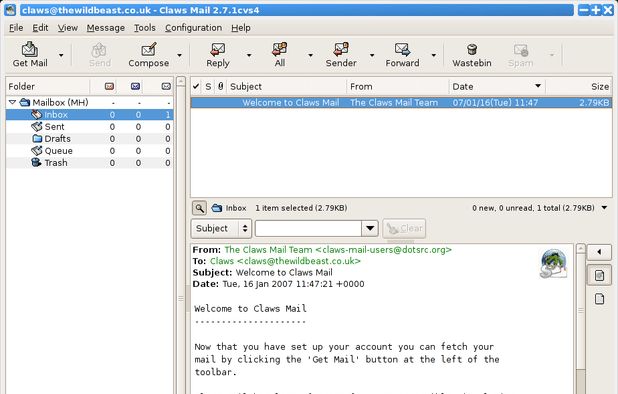Open the Reply All dropdown arrow

pyautogui.click(x=311, y=55)
